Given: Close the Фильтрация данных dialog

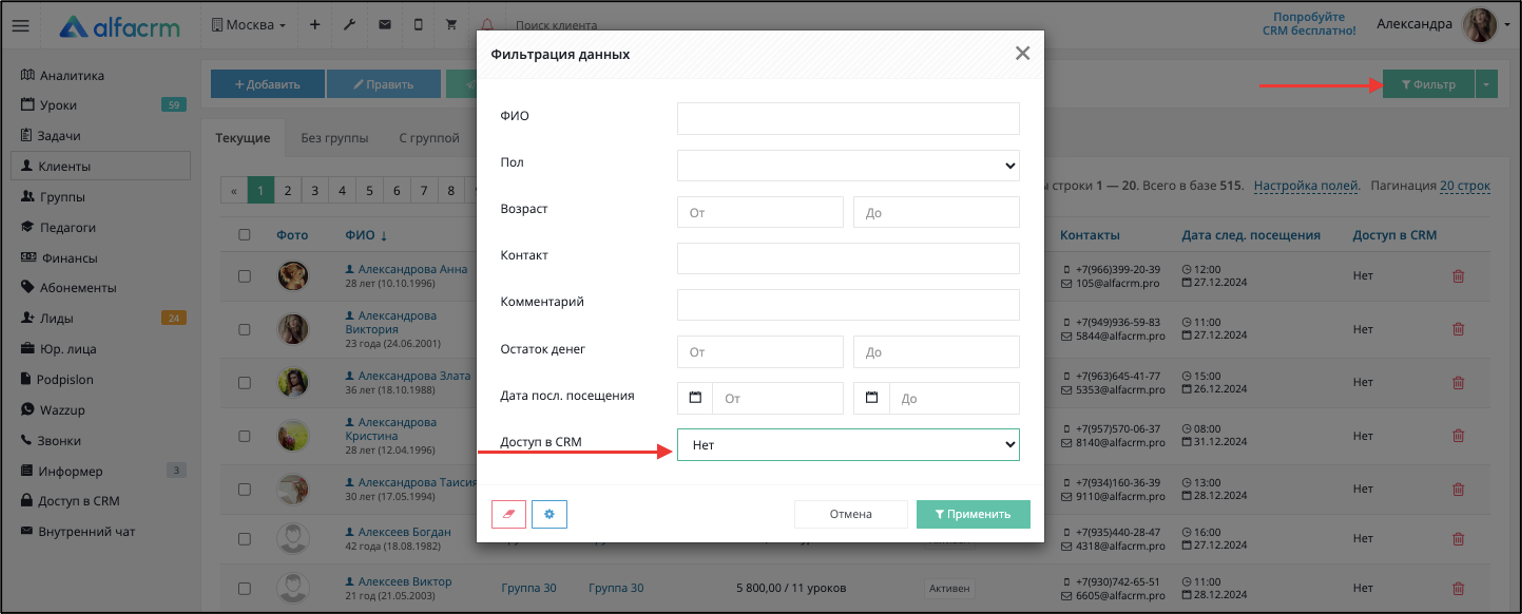Looking at the screenshot, I should pyautogui.click(x=1022, y=53).
